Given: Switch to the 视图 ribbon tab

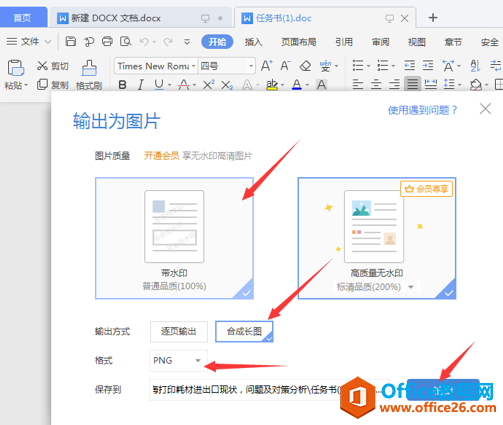Looking at the screenshot, I should (417, 42).
